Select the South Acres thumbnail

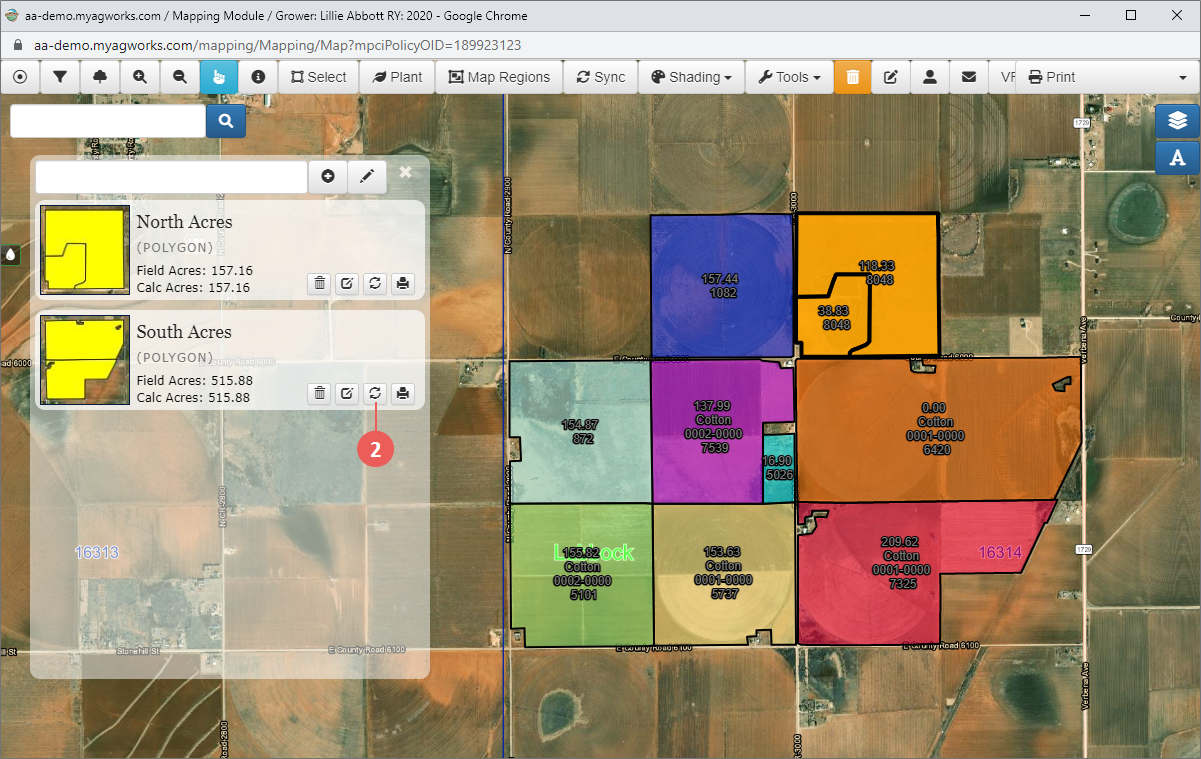(x=85, y=360)
